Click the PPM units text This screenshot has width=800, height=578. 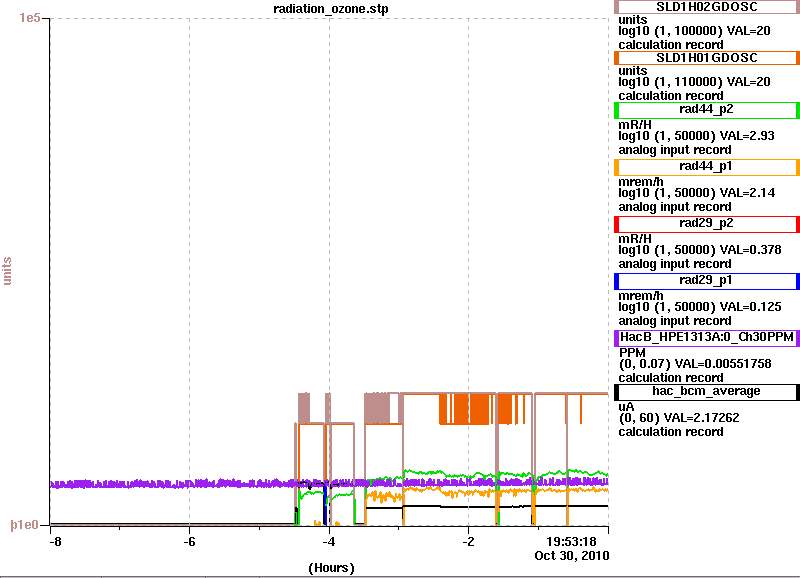[632, 353]
